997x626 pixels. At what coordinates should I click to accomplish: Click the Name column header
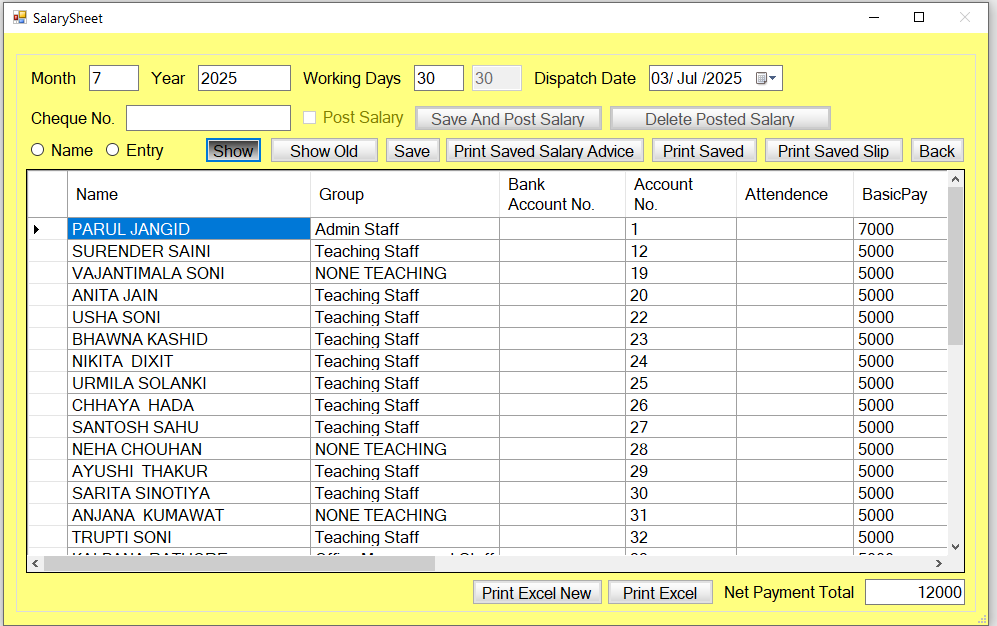189,194
